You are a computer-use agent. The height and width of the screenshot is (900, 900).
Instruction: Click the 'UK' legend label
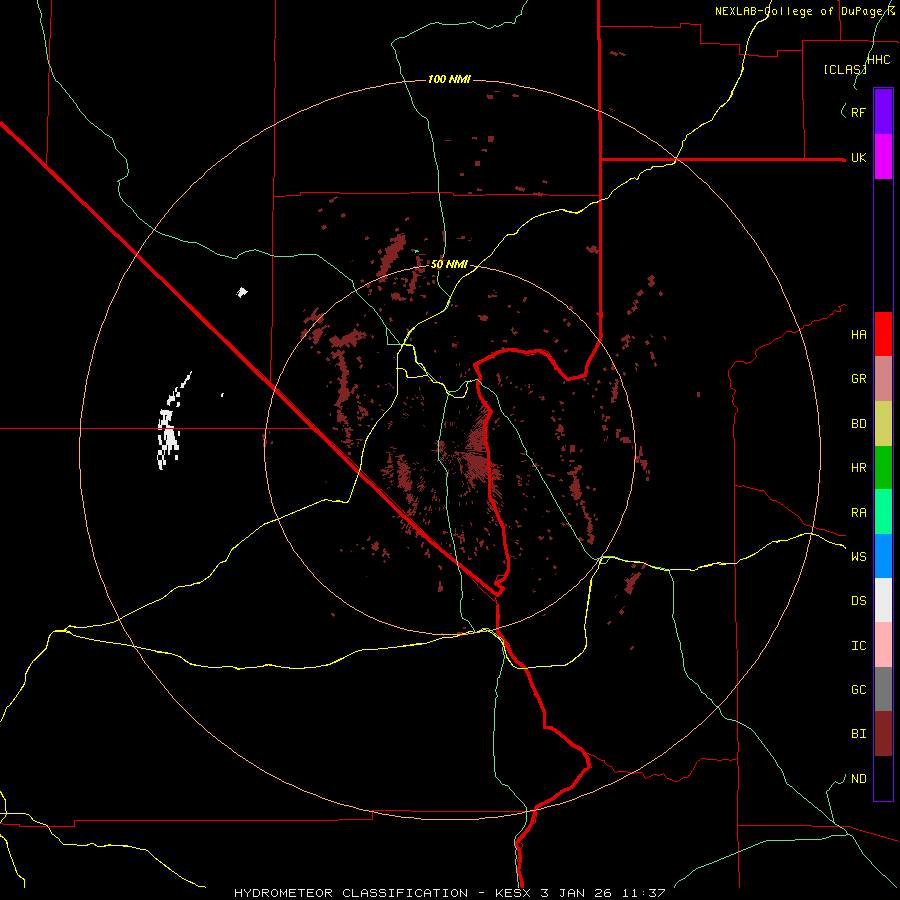pos(858,157)
